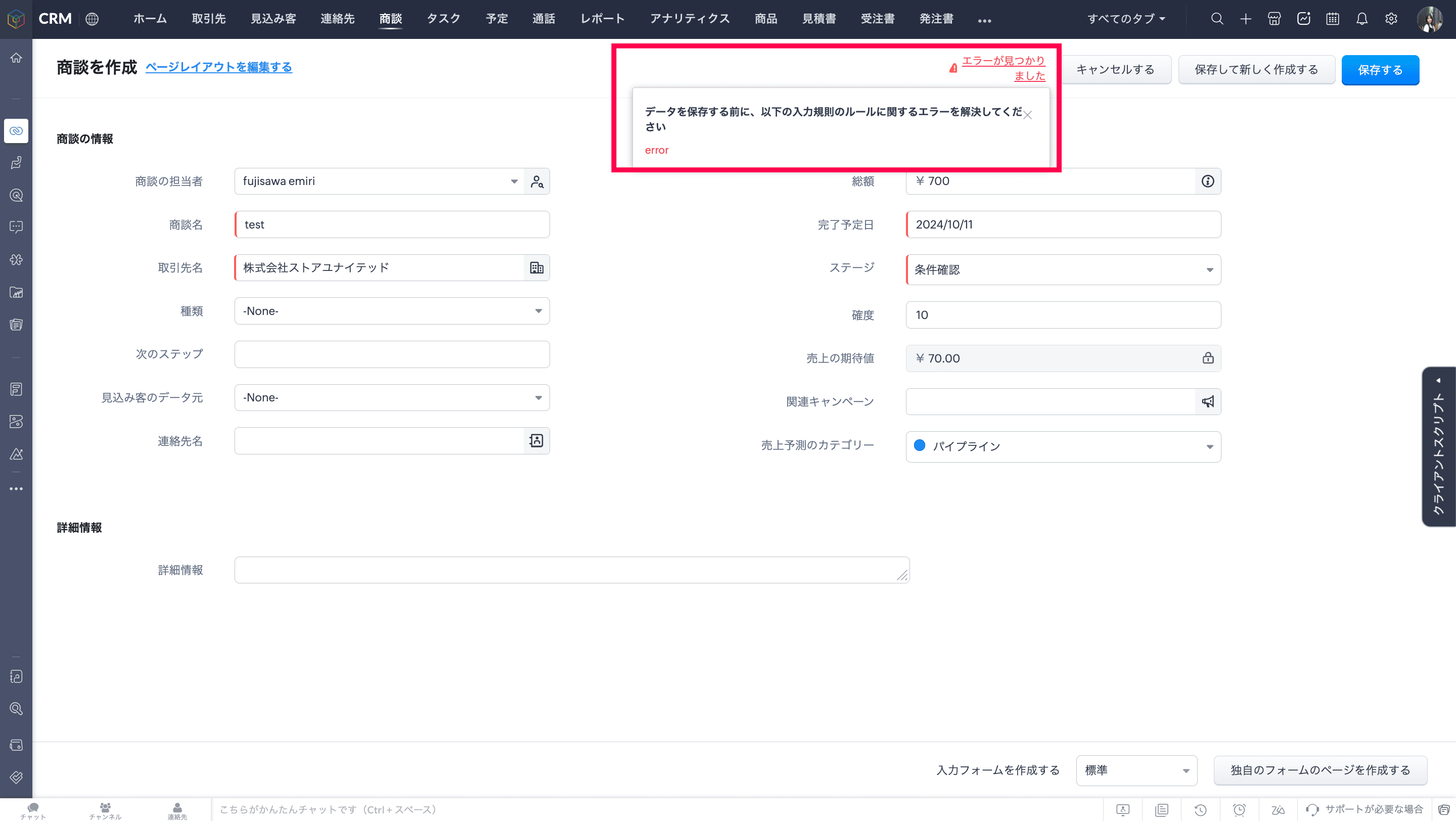Open the calendar icon in header
This screenshot has height=821, width=1456.
click(x=1332, y=19)
